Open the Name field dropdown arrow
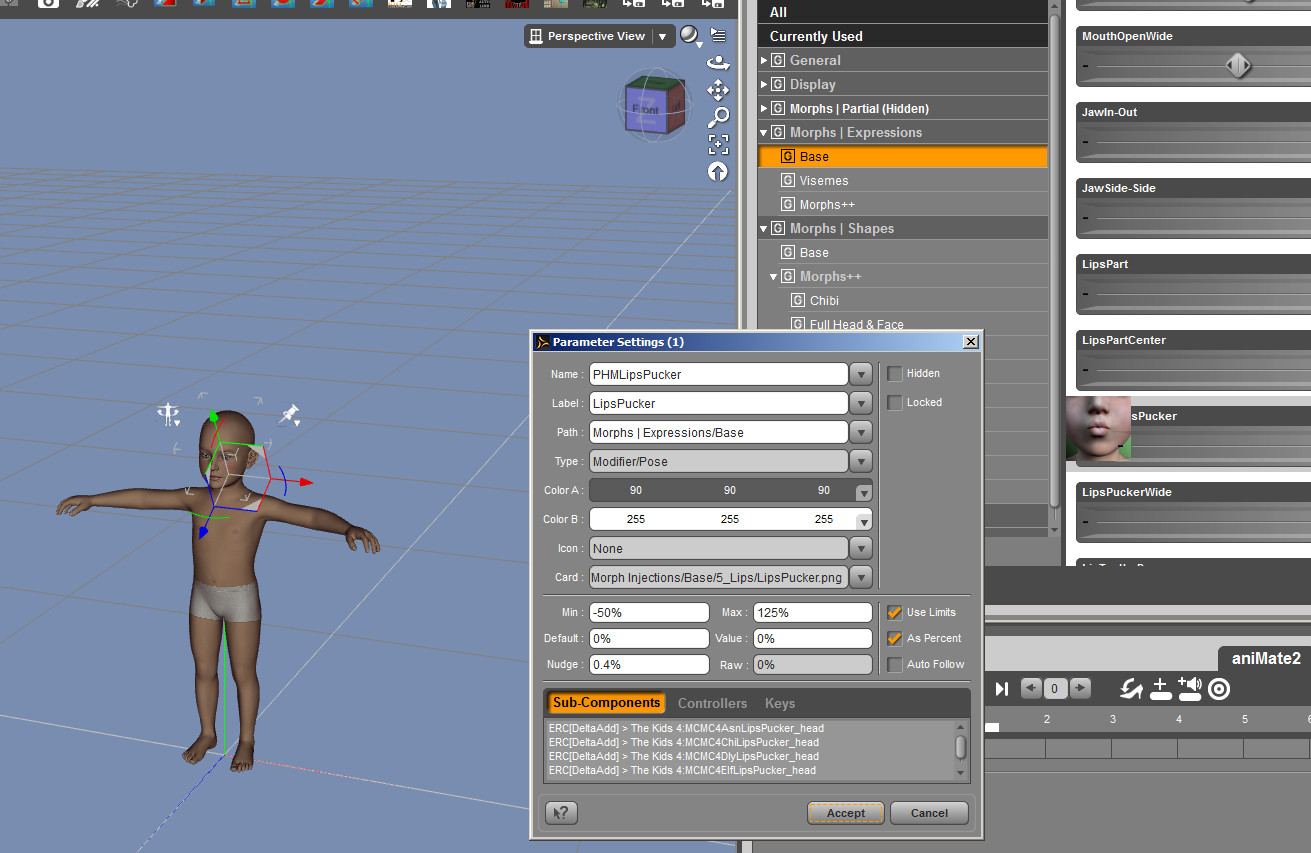 coord(861,374)
